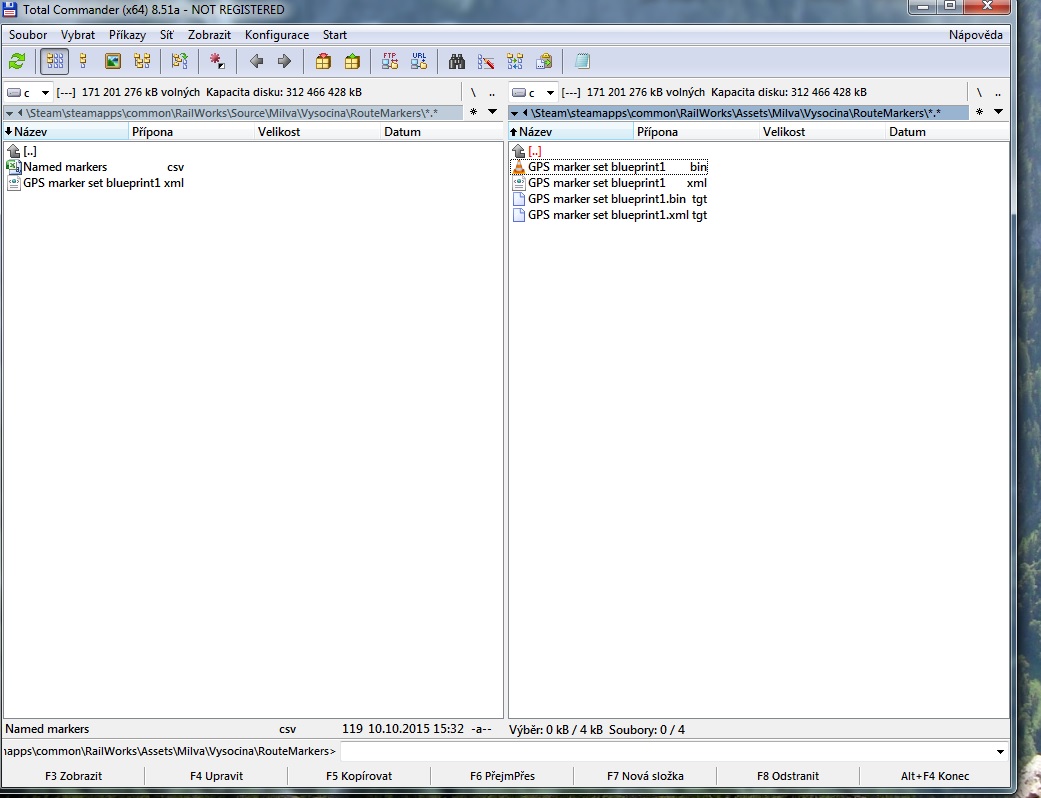The width and height of the screenshot is (1041, 798).
Task: Go forward with the gray forward arrow
Action: [284, 62]
